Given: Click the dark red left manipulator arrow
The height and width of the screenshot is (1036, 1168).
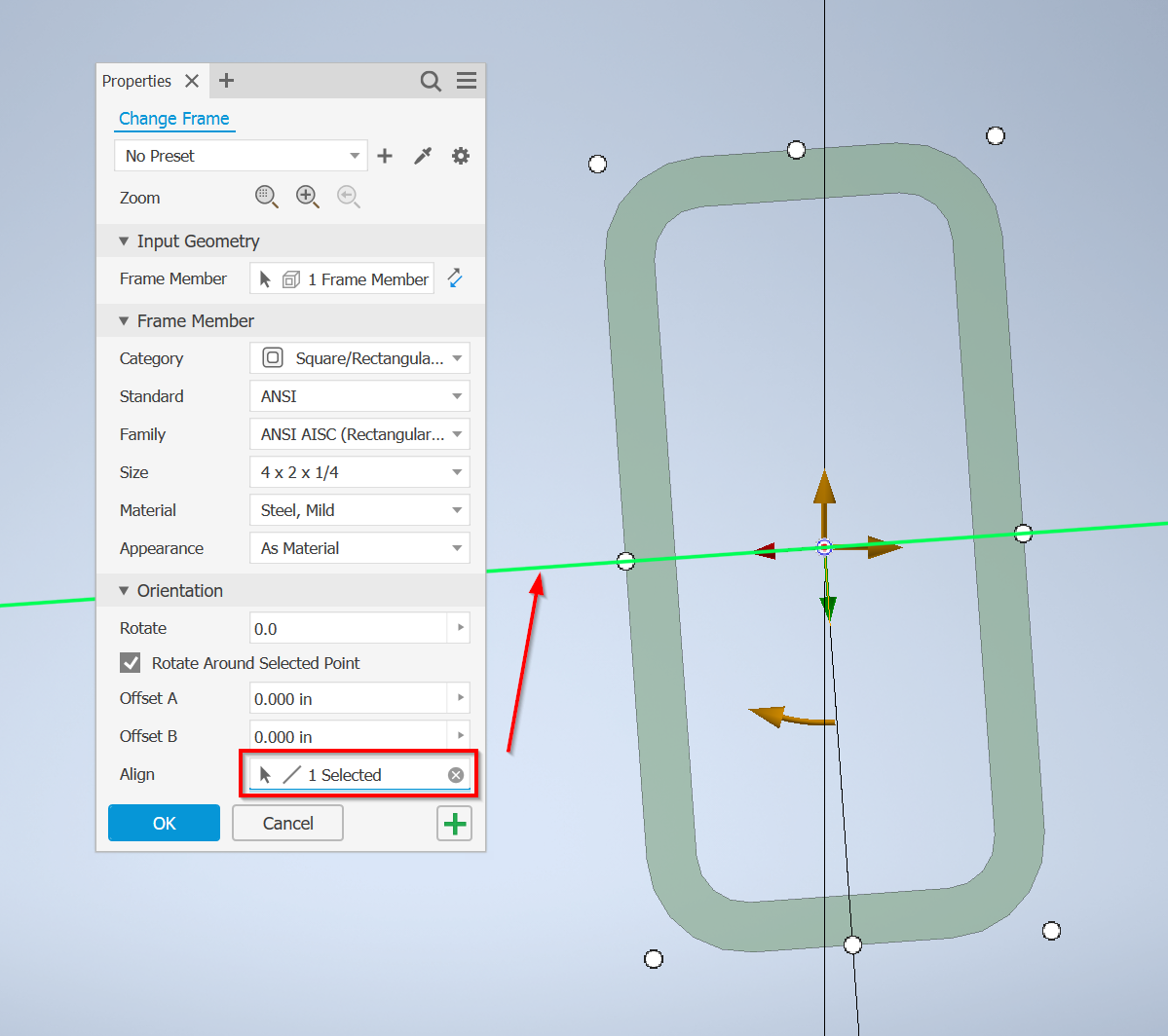Looking at the screenshot, I should click(x=765, y=551).
